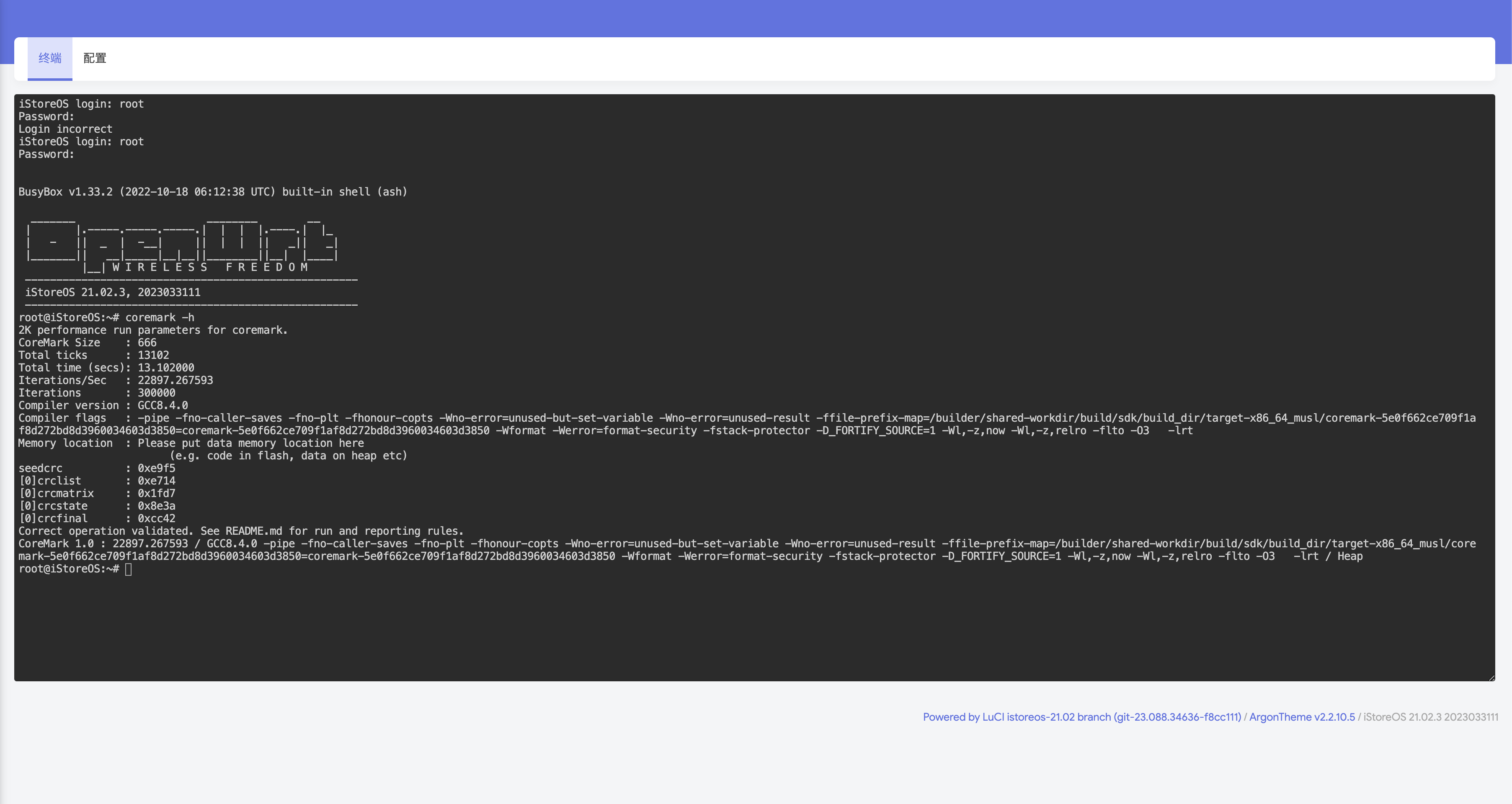Click the iStoreOS 21.02.3 banner text
The image size is (1512, 804).
pyautogui.click(x=113, y=292)
